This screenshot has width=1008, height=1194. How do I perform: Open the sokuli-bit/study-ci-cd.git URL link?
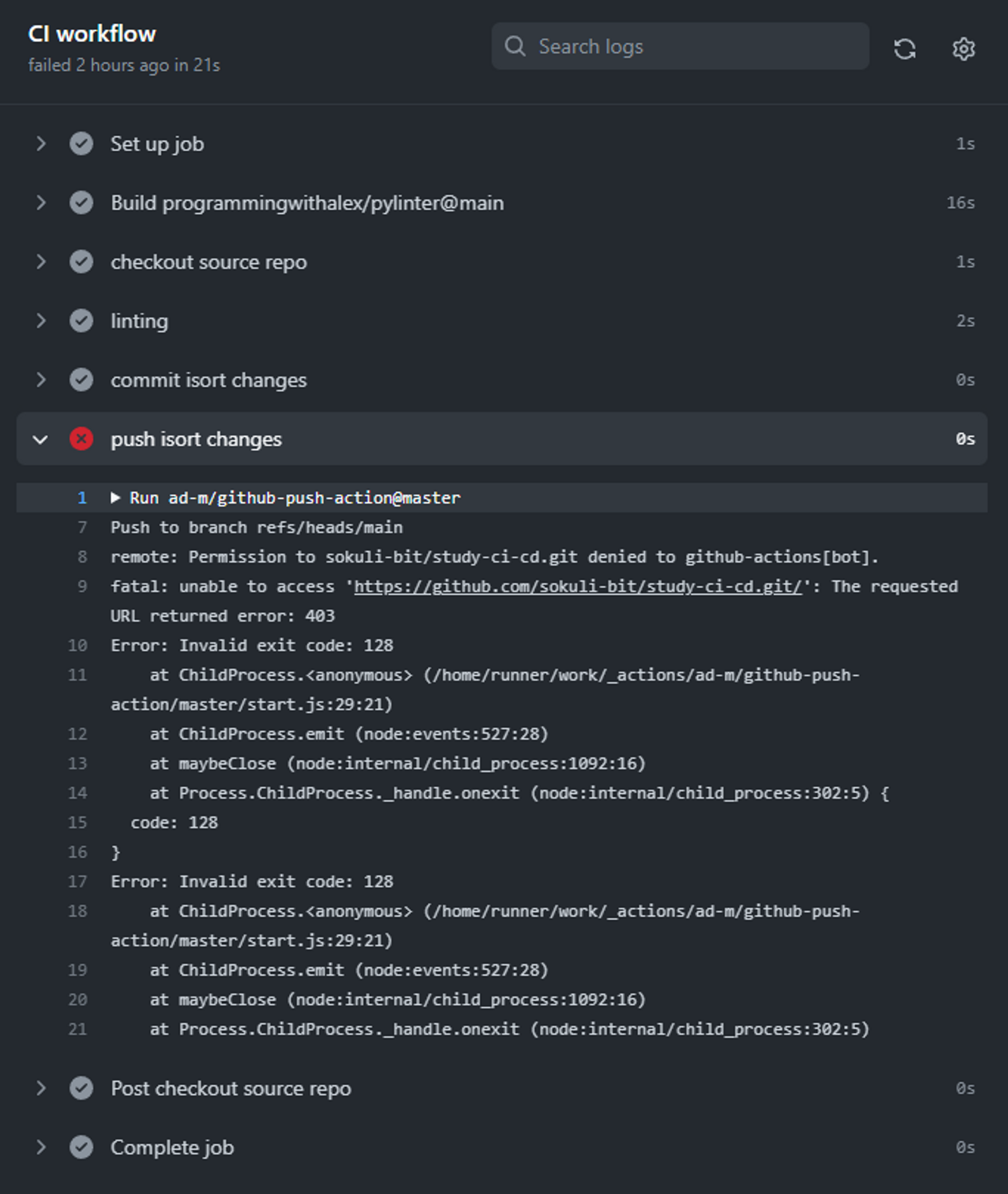point(578,587)
